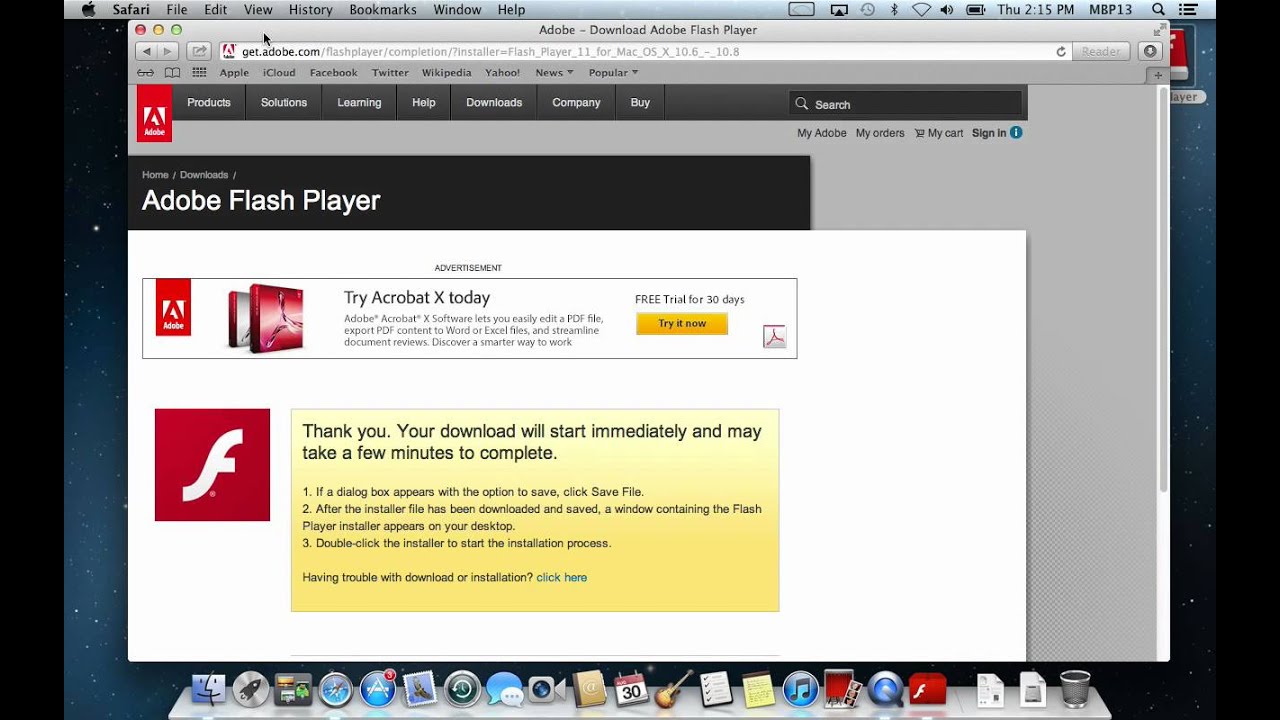
Task: Click the Reader button in address bar
Action: pyautogui.click(x=1101, y=51)
